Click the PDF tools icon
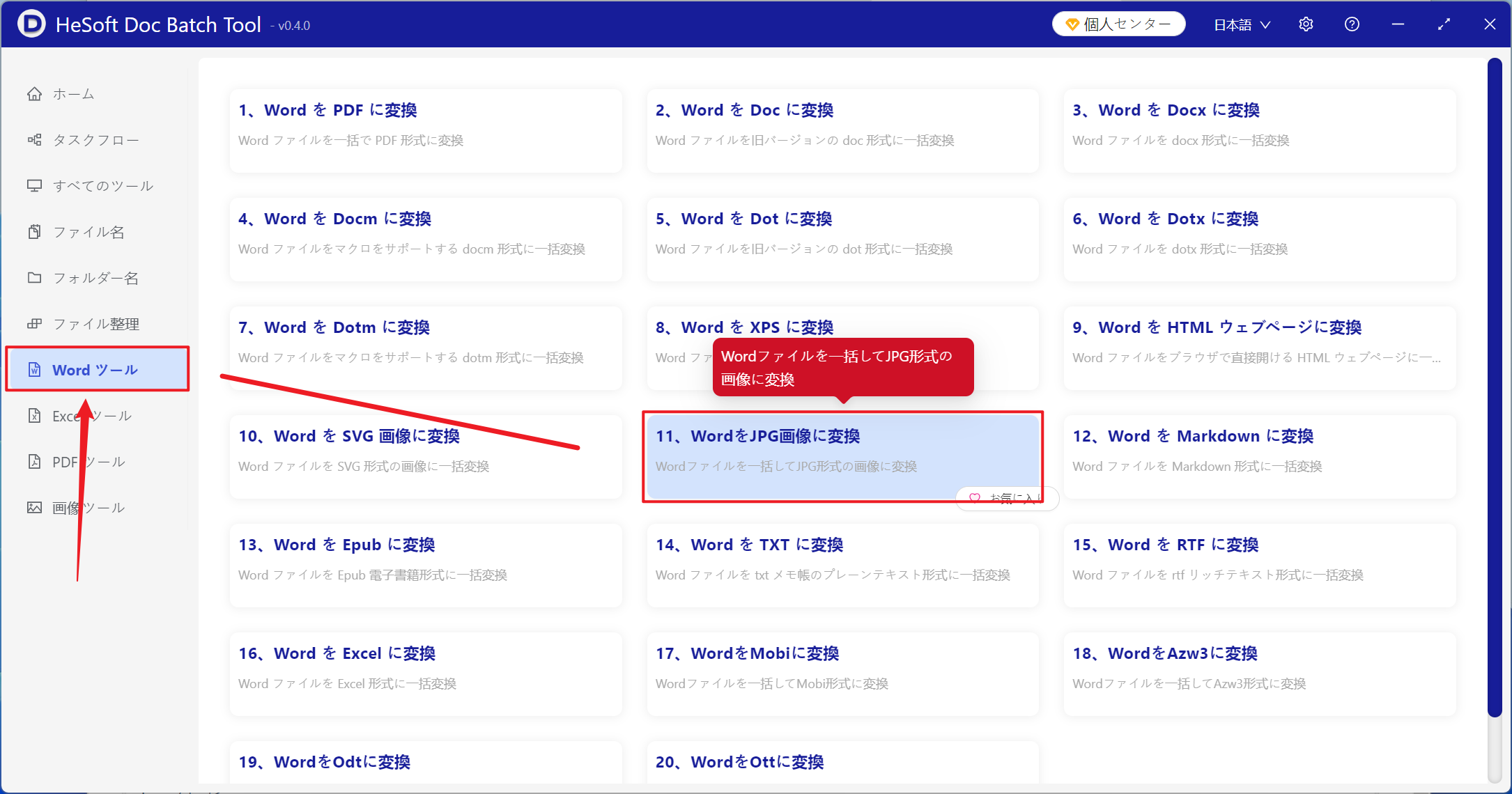 click(34, 461)
